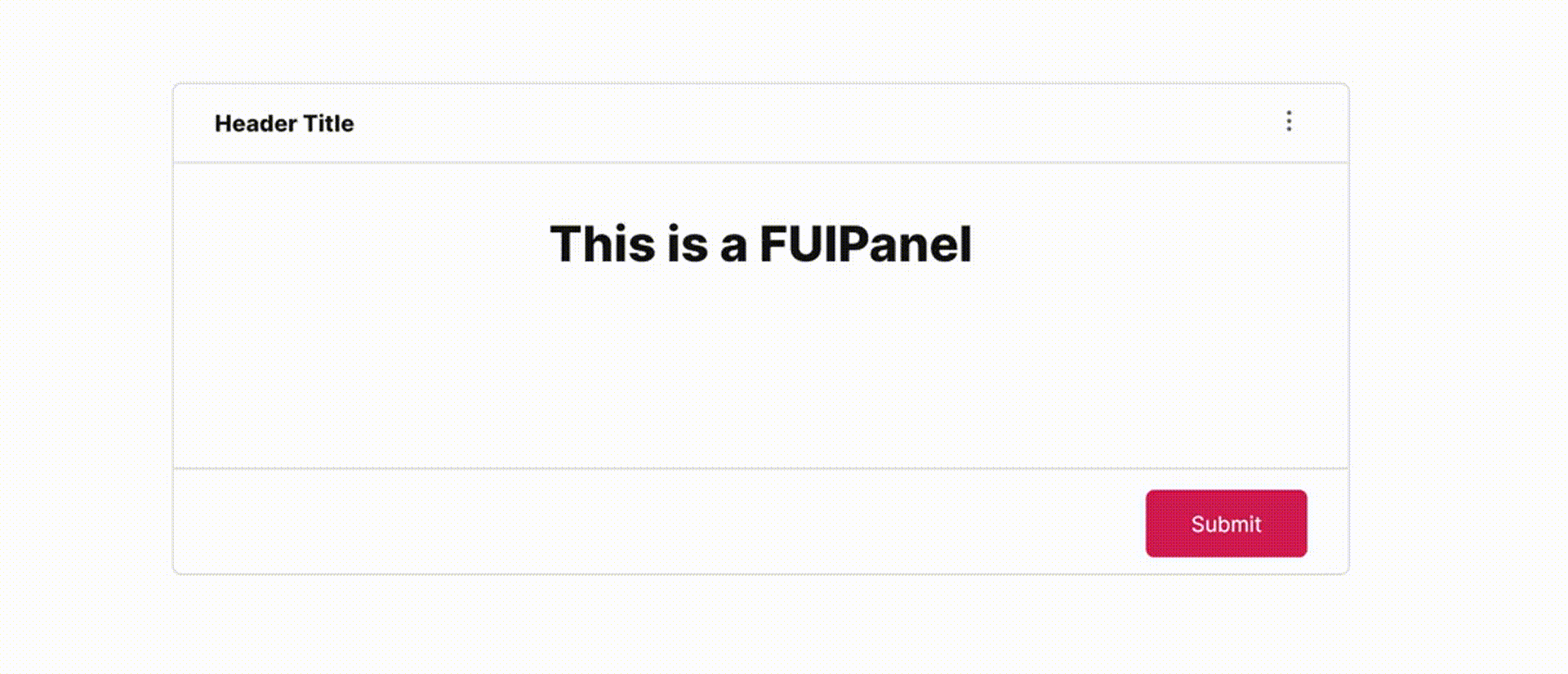Select the Header Title label

[284, 123]
